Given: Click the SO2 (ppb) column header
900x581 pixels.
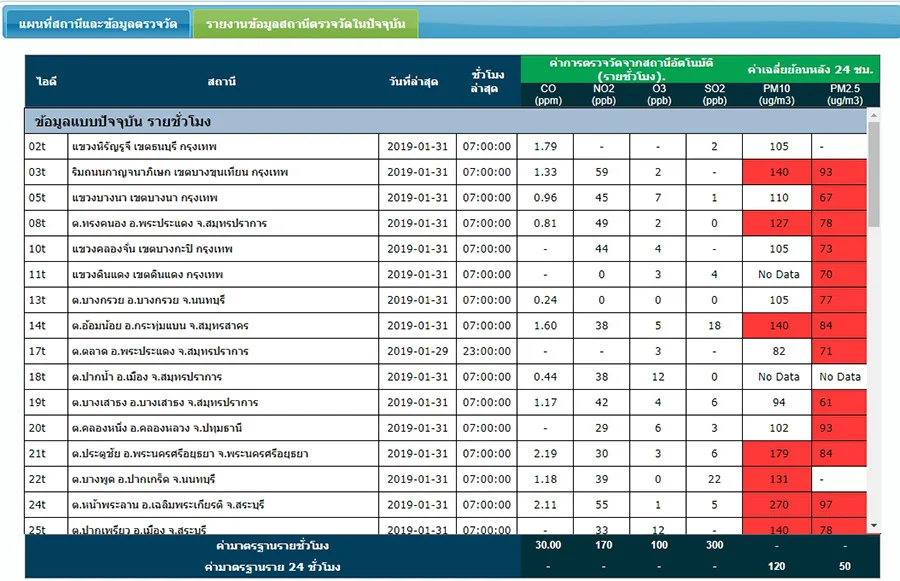Looking at the screenshot, I should 715,94.
